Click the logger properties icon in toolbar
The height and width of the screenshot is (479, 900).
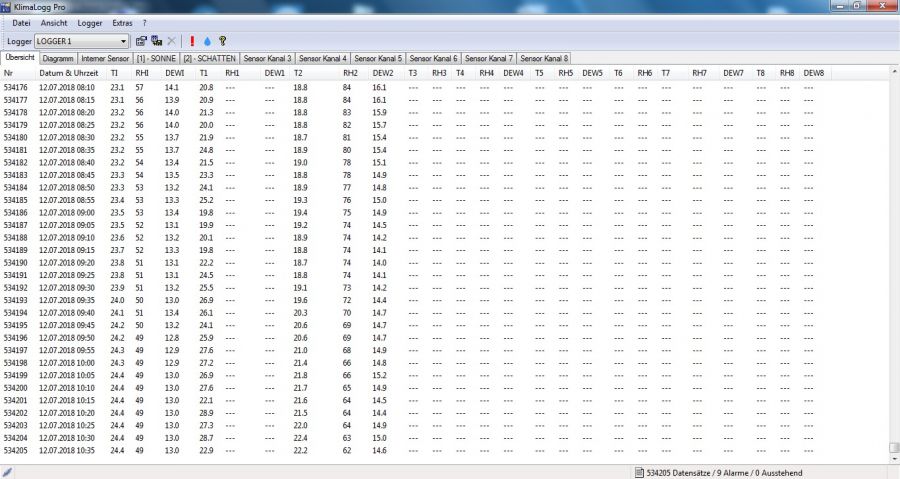pos(141,42)
